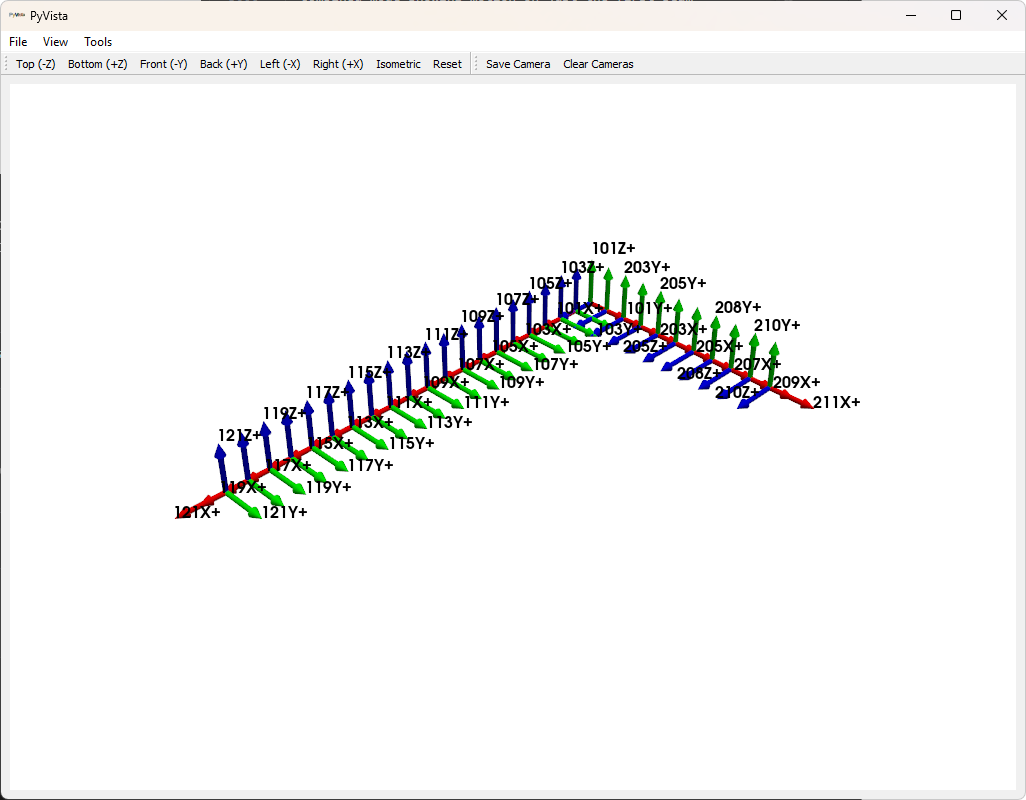Apply the Isometric view

pos(397,63)
